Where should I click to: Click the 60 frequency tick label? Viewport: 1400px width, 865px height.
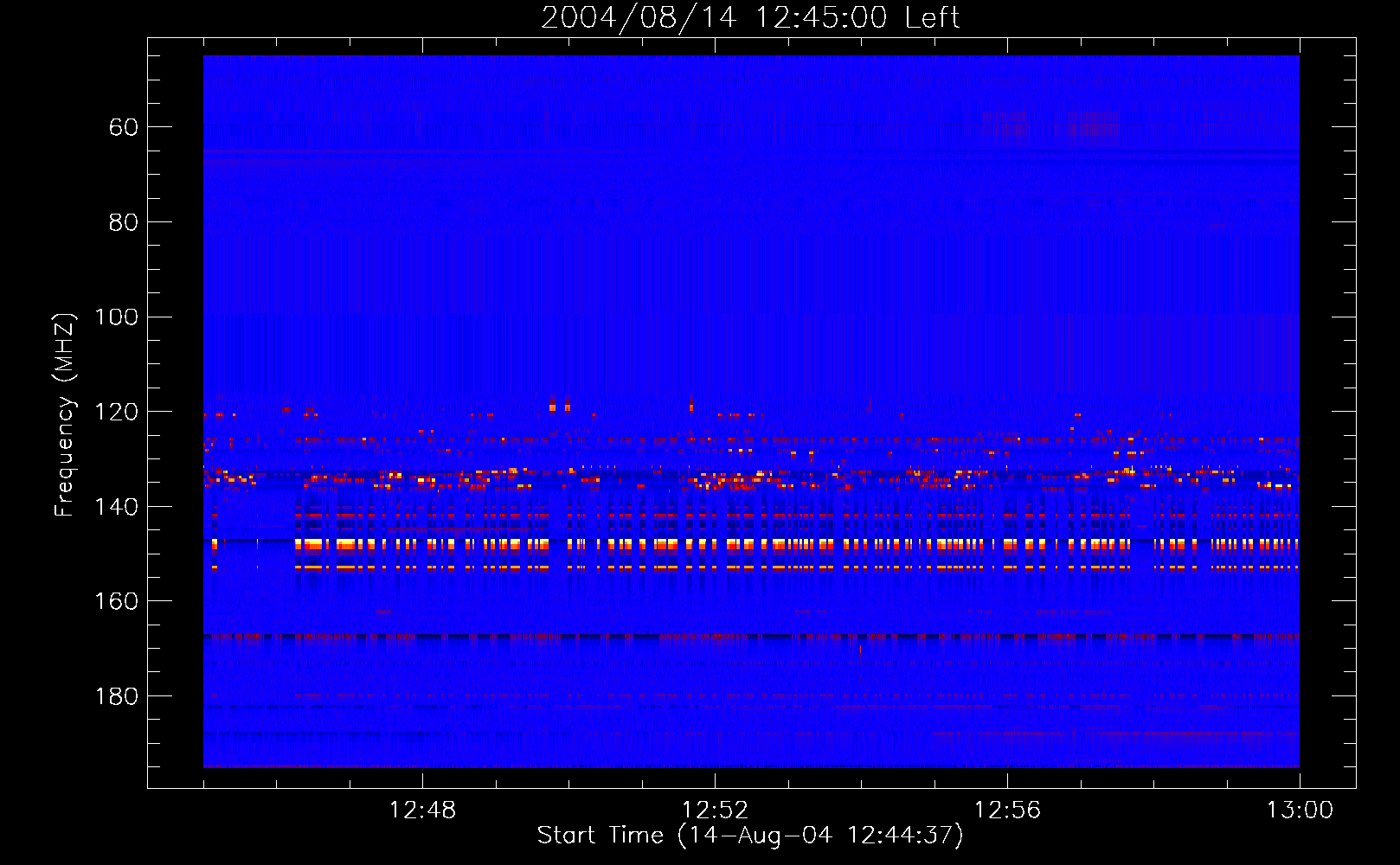point(124,128)
